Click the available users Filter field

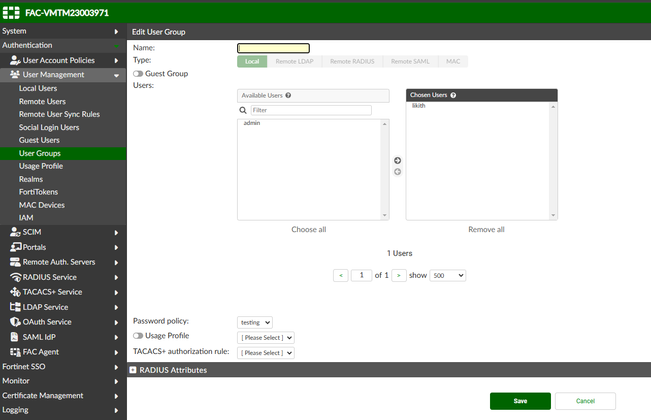click(311, 110)
